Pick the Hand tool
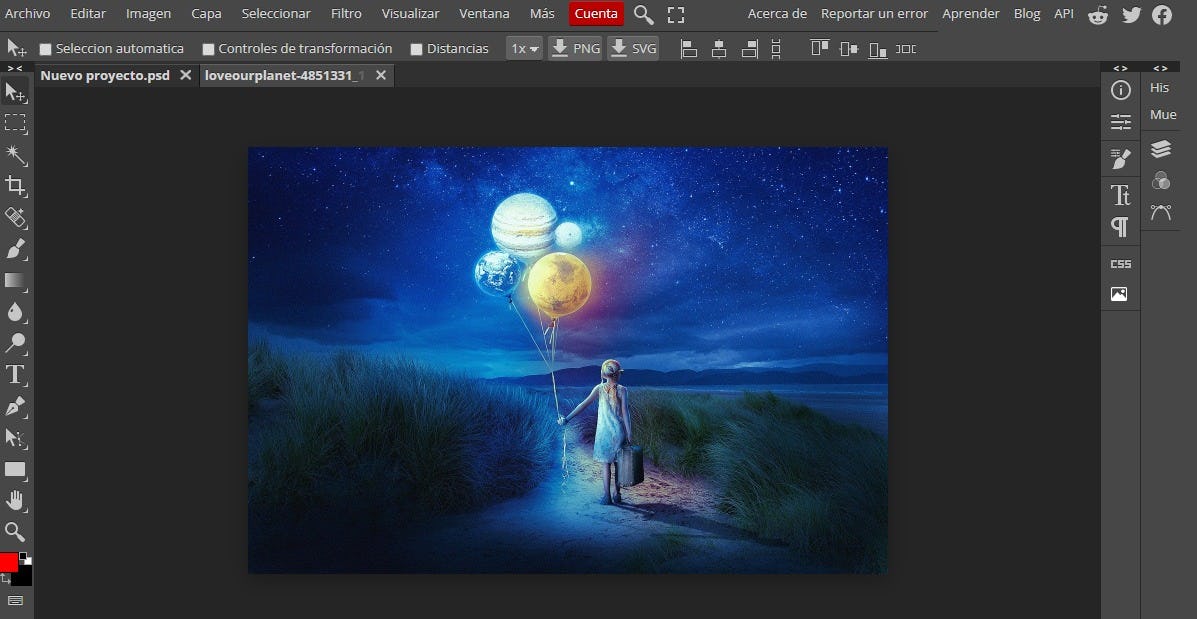 coord(15,500)
